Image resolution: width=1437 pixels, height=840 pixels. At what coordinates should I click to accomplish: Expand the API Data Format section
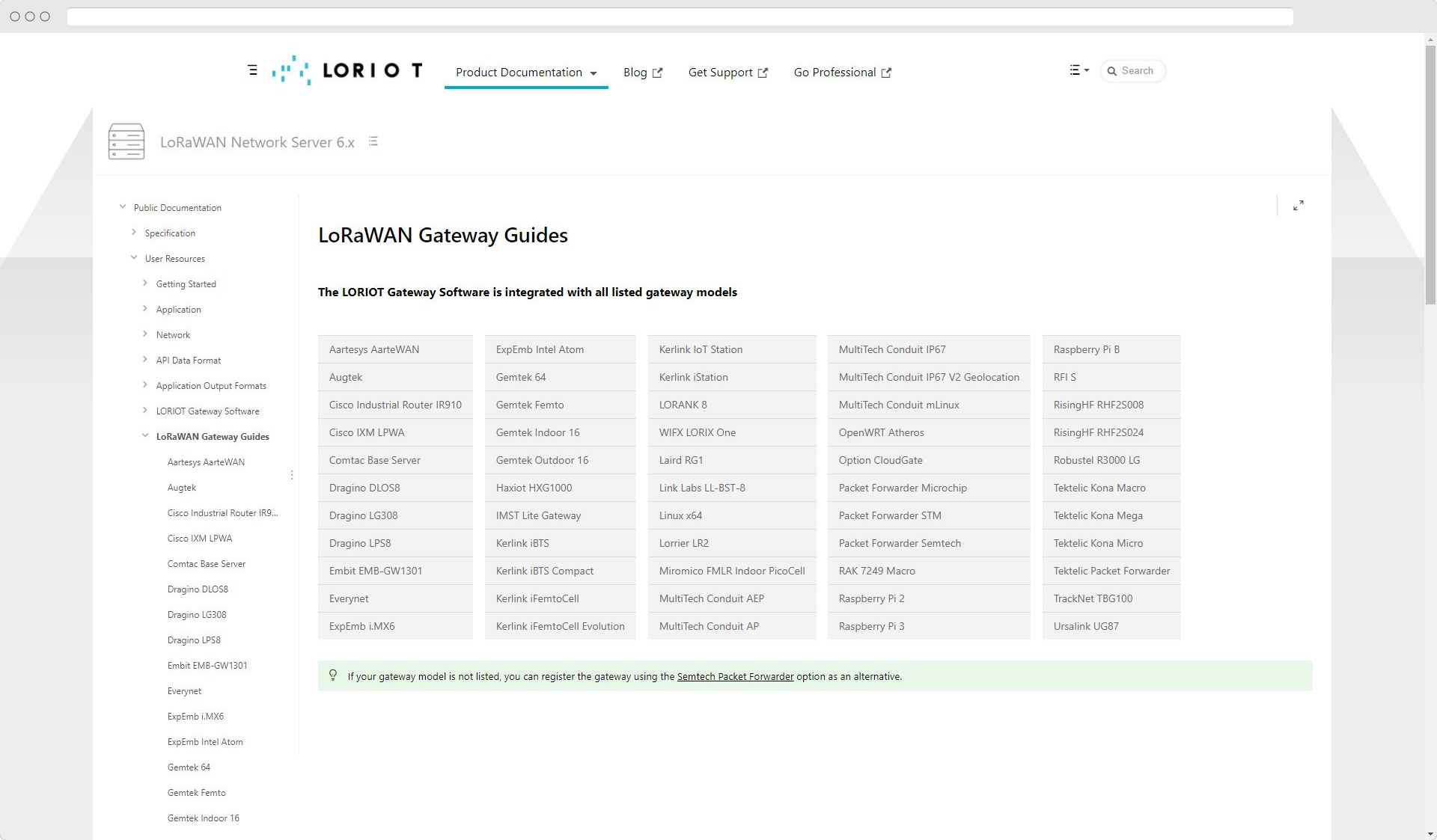click(145, 360)
